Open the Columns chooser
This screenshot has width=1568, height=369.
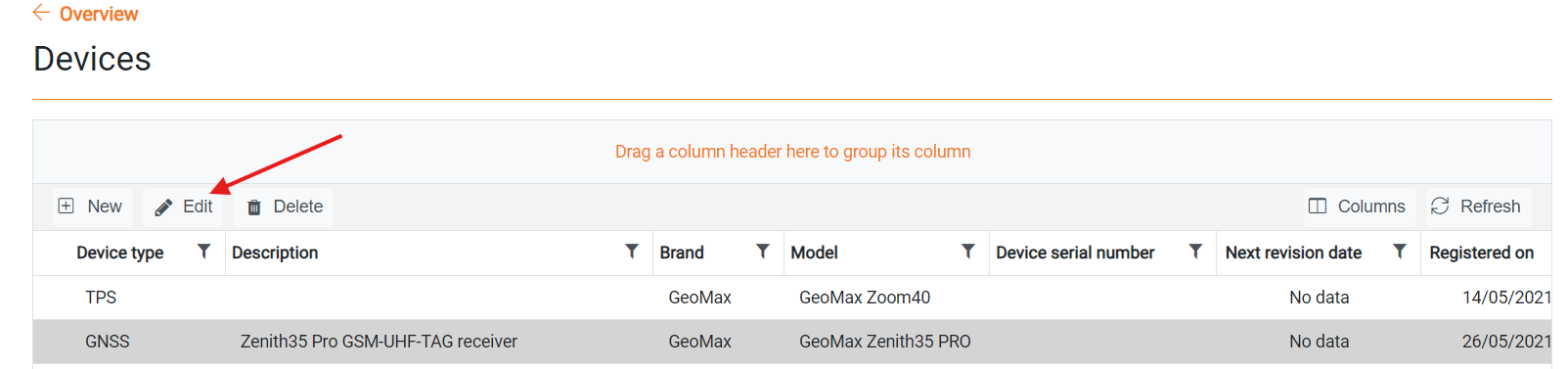click(x=1358, y=207)
